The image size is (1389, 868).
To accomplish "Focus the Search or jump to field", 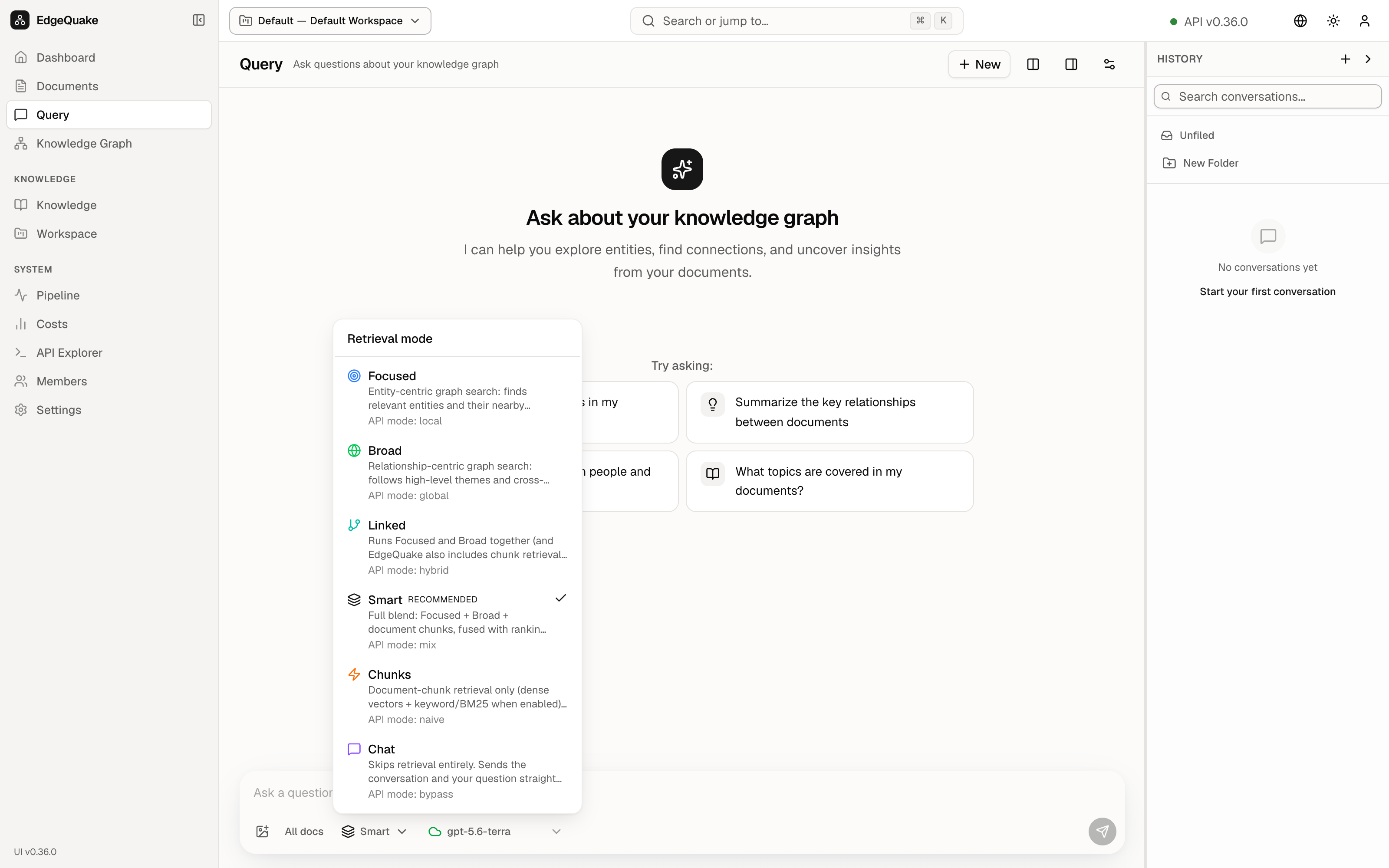I will point(796,21).
